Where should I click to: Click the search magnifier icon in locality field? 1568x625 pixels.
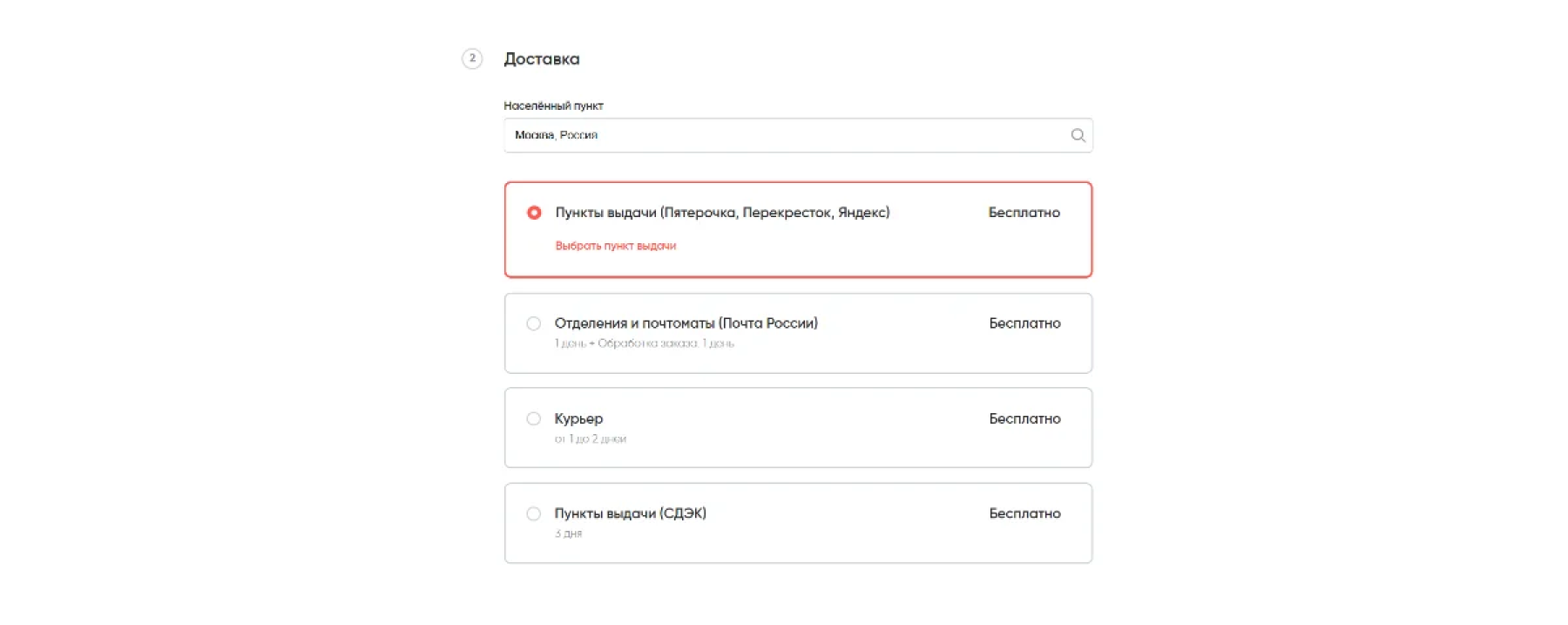coord(1078,135)
